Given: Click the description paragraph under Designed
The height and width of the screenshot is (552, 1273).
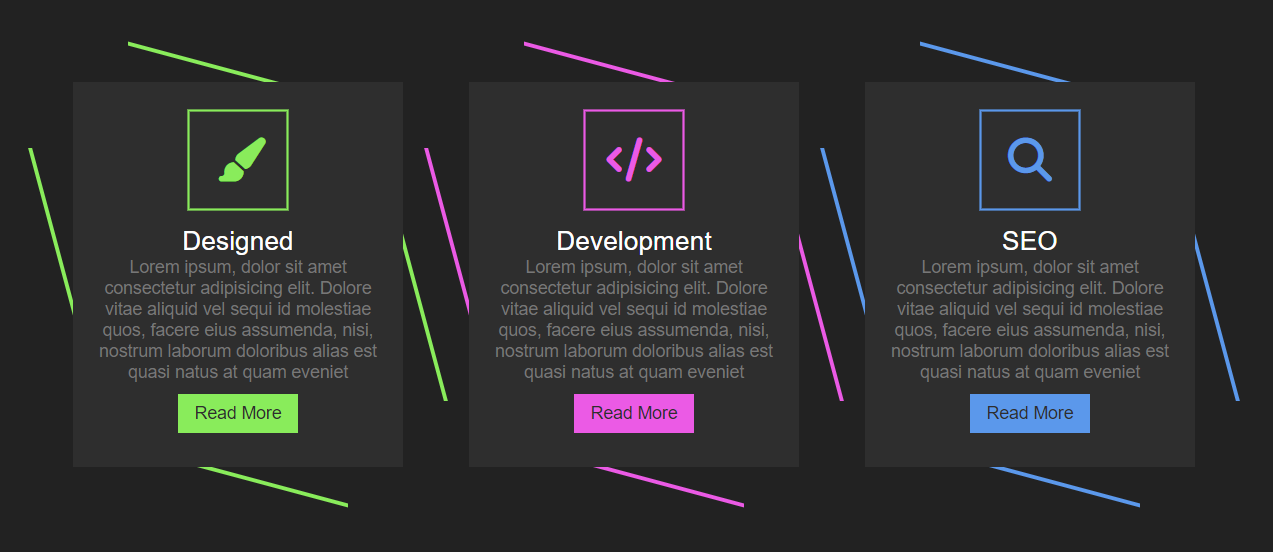Looking at the screenshot, I should tap(238, 319).
